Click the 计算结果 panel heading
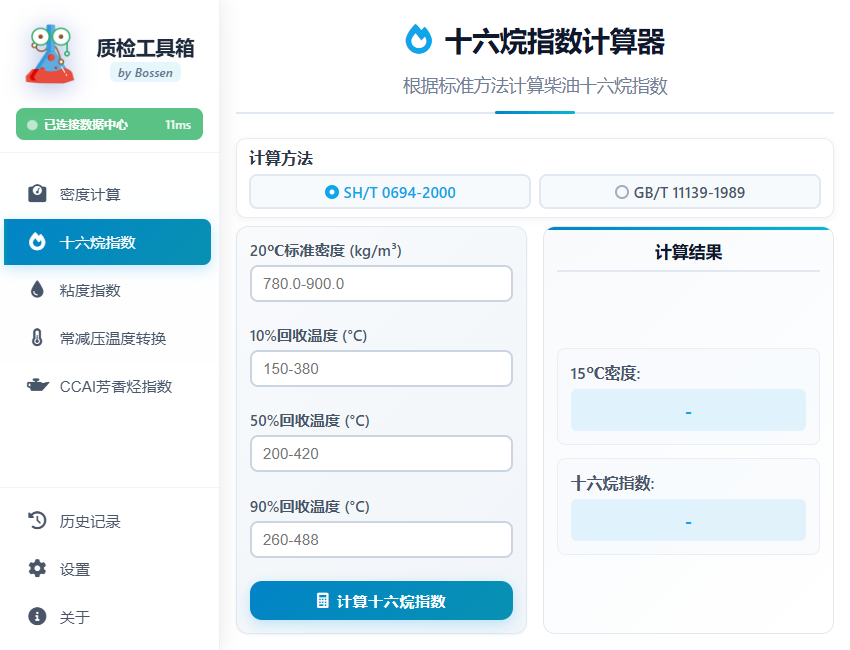The width and height of the screenshot is (850, 650). pyautogui.click(x=688, y=252)
